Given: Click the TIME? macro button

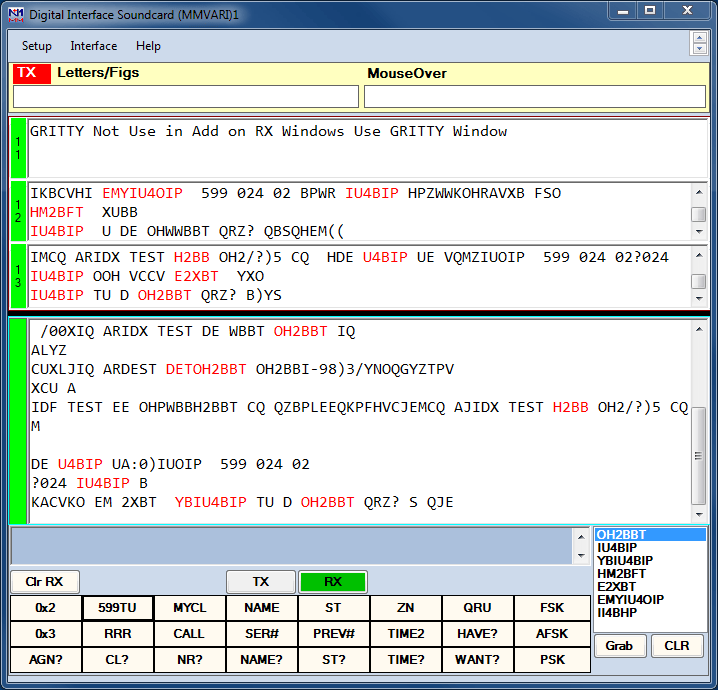Looking at the screenshot, I should click(405, 660).
